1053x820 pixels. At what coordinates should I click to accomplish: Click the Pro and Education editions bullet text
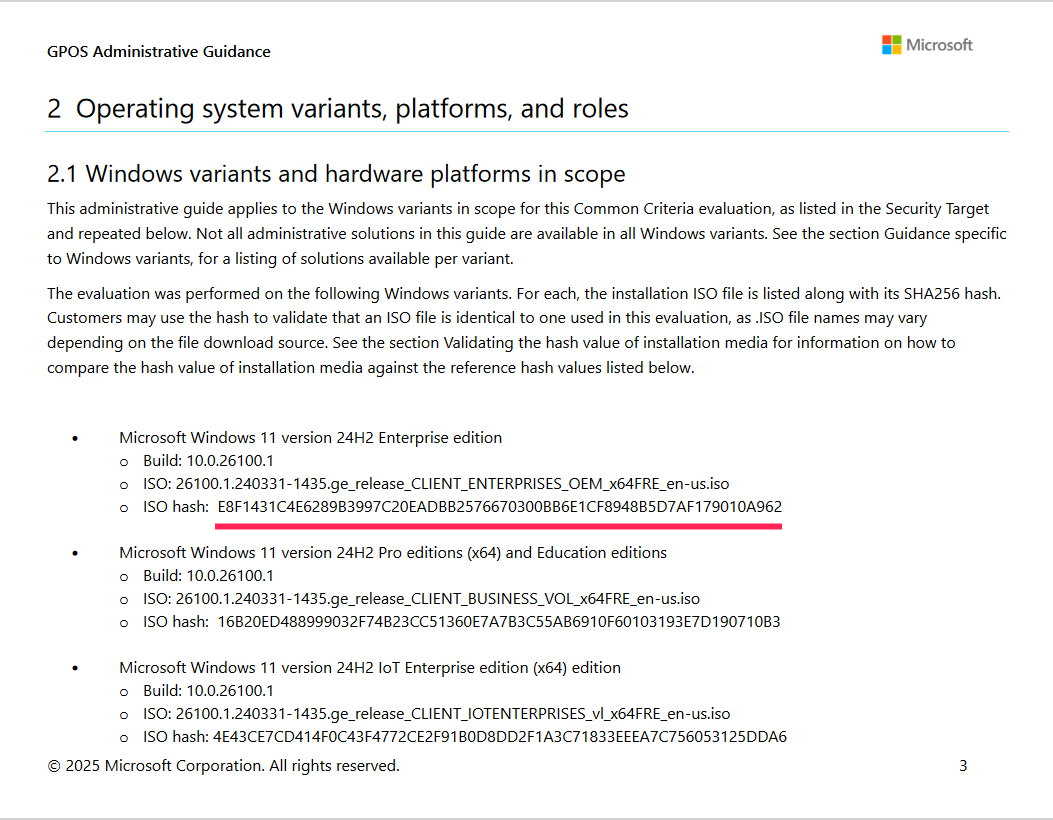[x=393, y=553]
